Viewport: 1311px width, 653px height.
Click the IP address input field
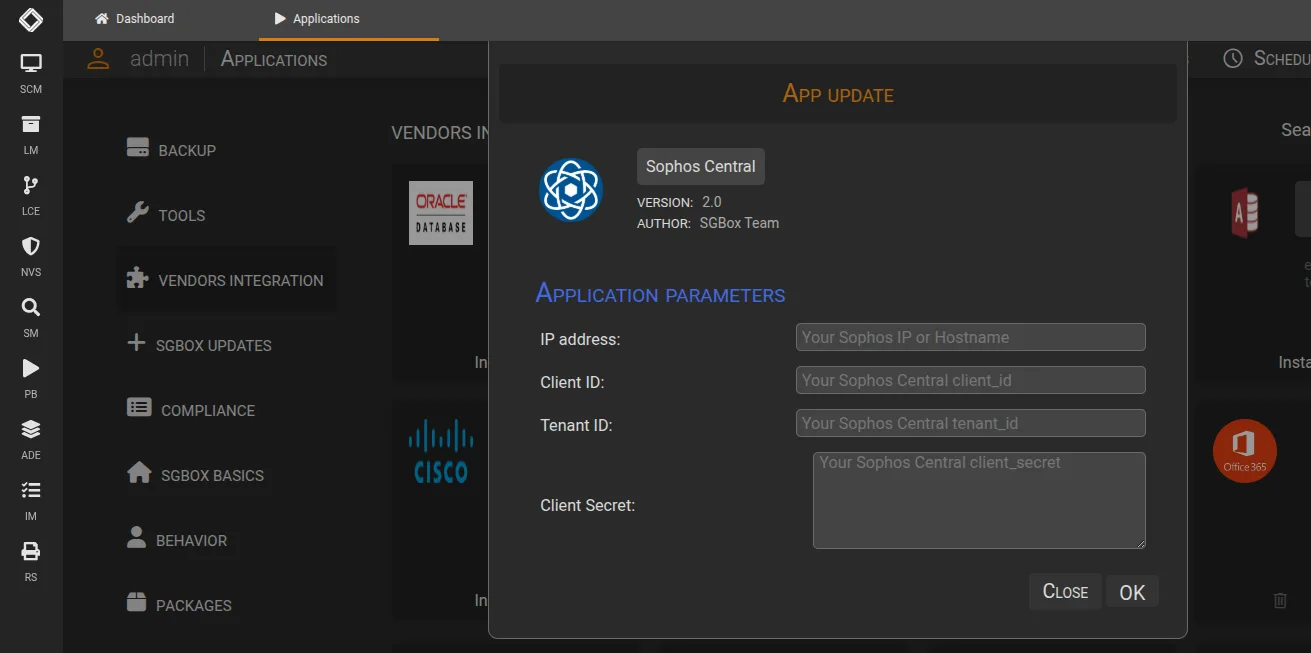(x=969, y=337)
